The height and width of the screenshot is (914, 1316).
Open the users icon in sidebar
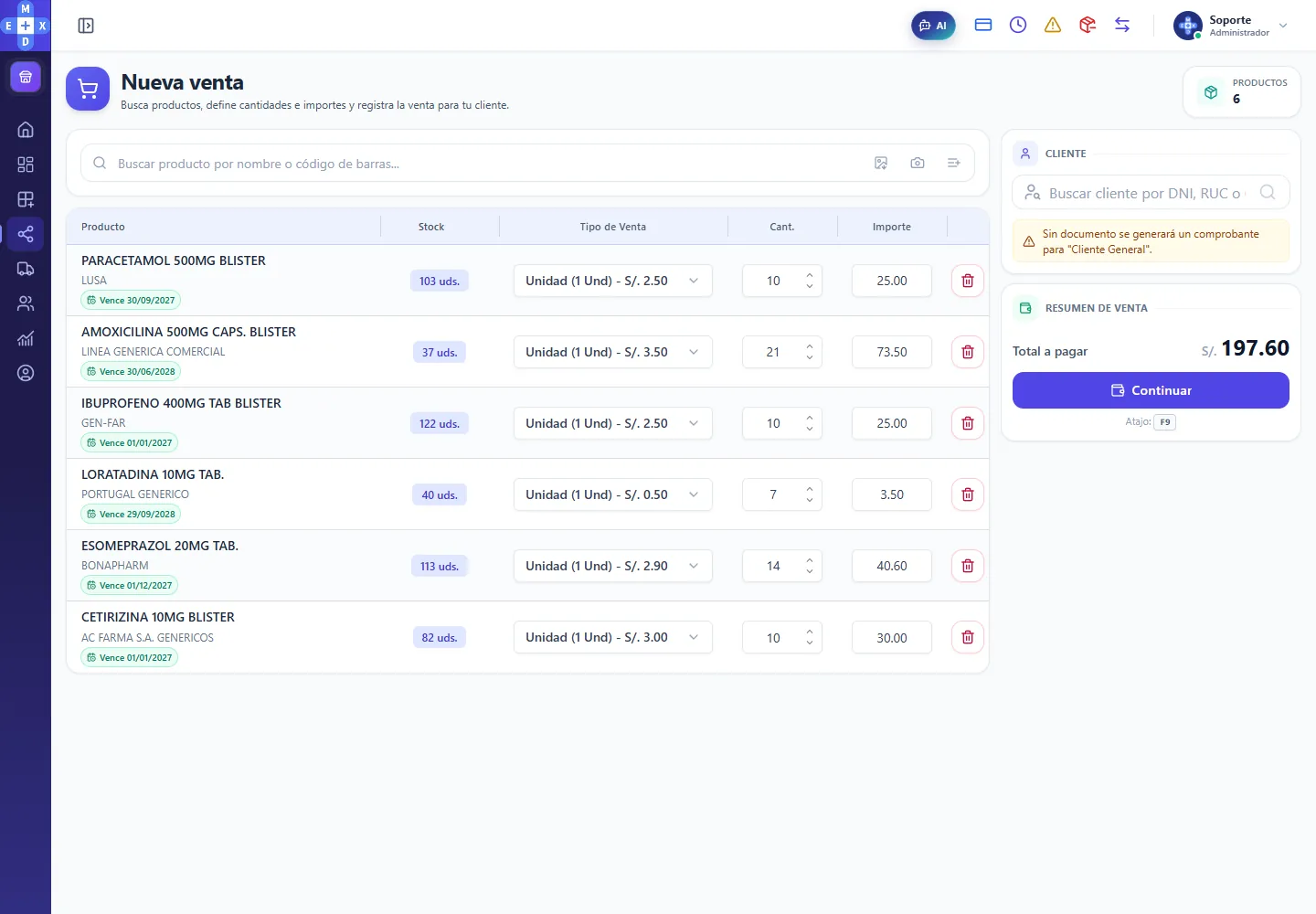tap(26, 303)
